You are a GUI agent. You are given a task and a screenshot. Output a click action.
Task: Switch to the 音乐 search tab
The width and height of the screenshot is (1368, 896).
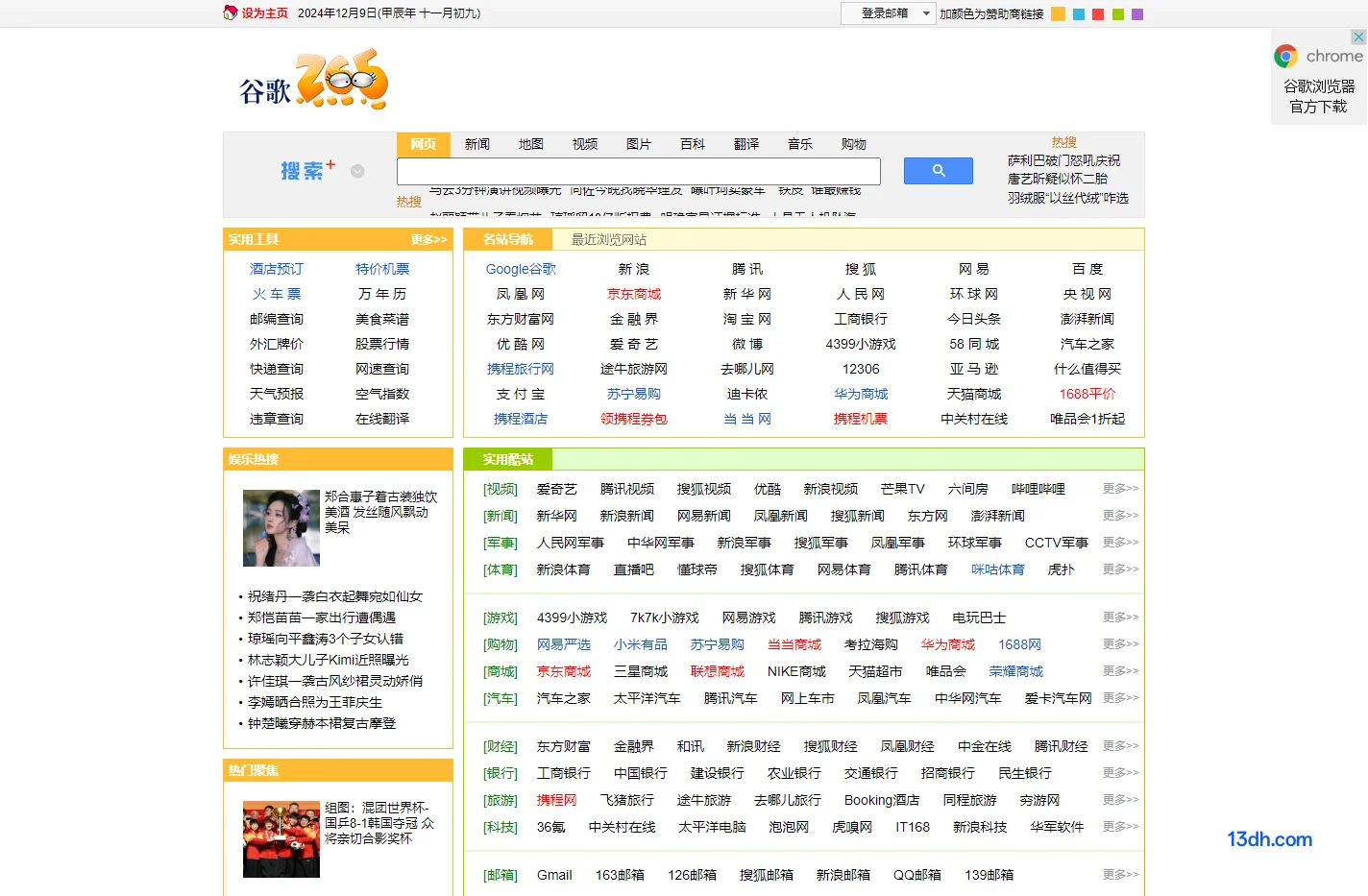[x=800, y=144]
